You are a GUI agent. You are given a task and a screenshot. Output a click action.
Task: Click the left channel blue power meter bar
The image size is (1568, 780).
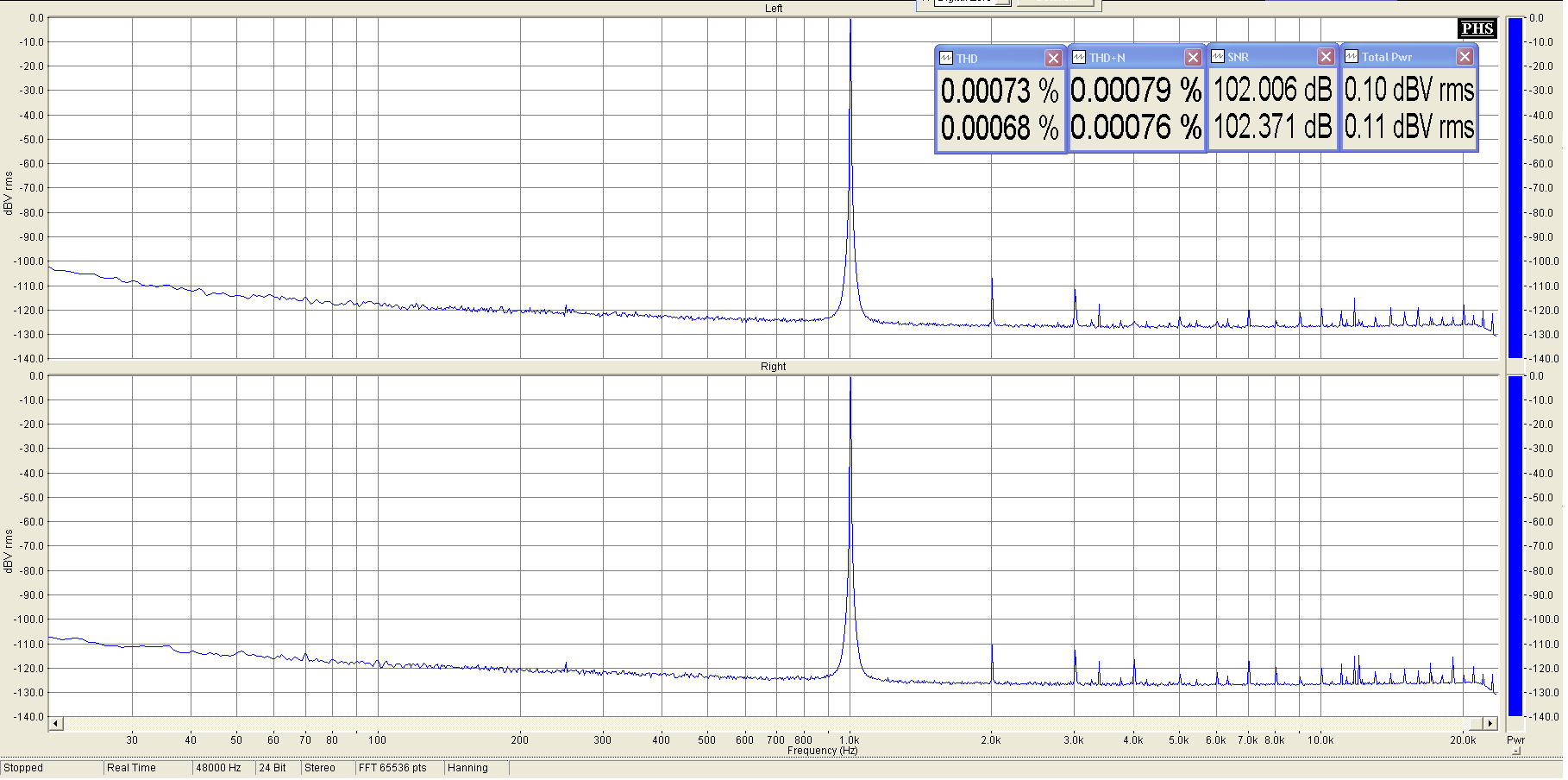click(x=1515, y=186)
